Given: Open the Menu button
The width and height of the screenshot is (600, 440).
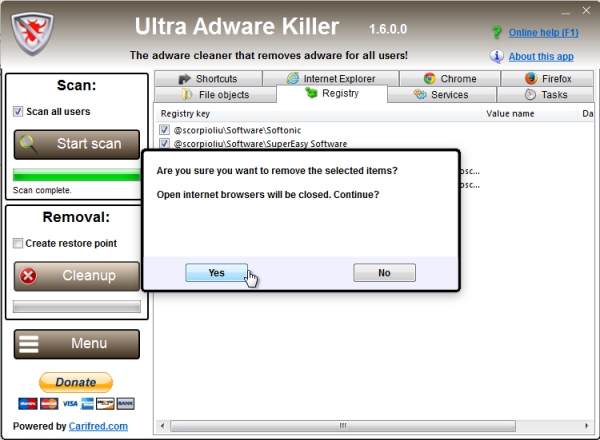Looking at the screenshot, I should (x=77, y=344).
